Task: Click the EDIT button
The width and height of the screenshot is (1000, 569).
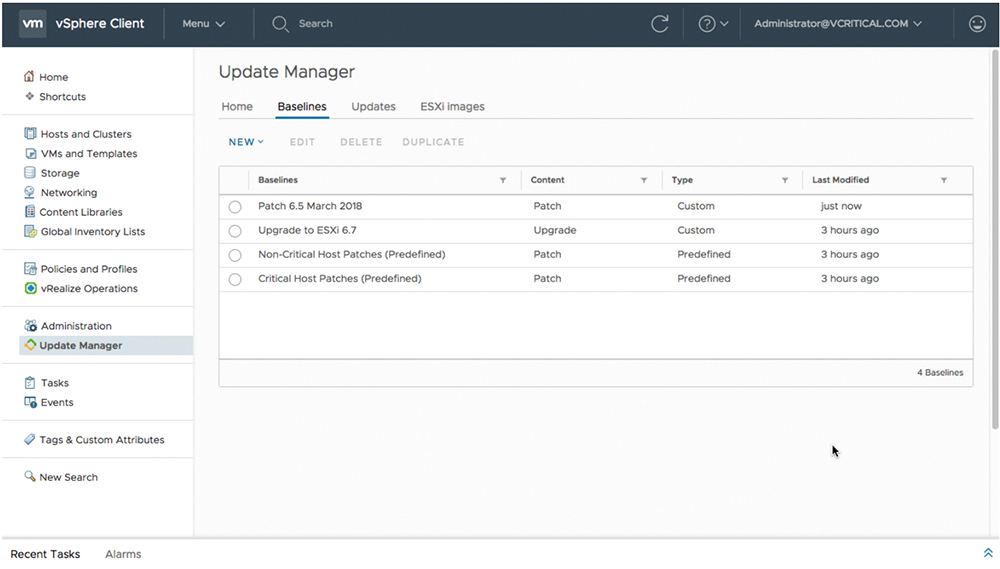Action: point(302,142)
